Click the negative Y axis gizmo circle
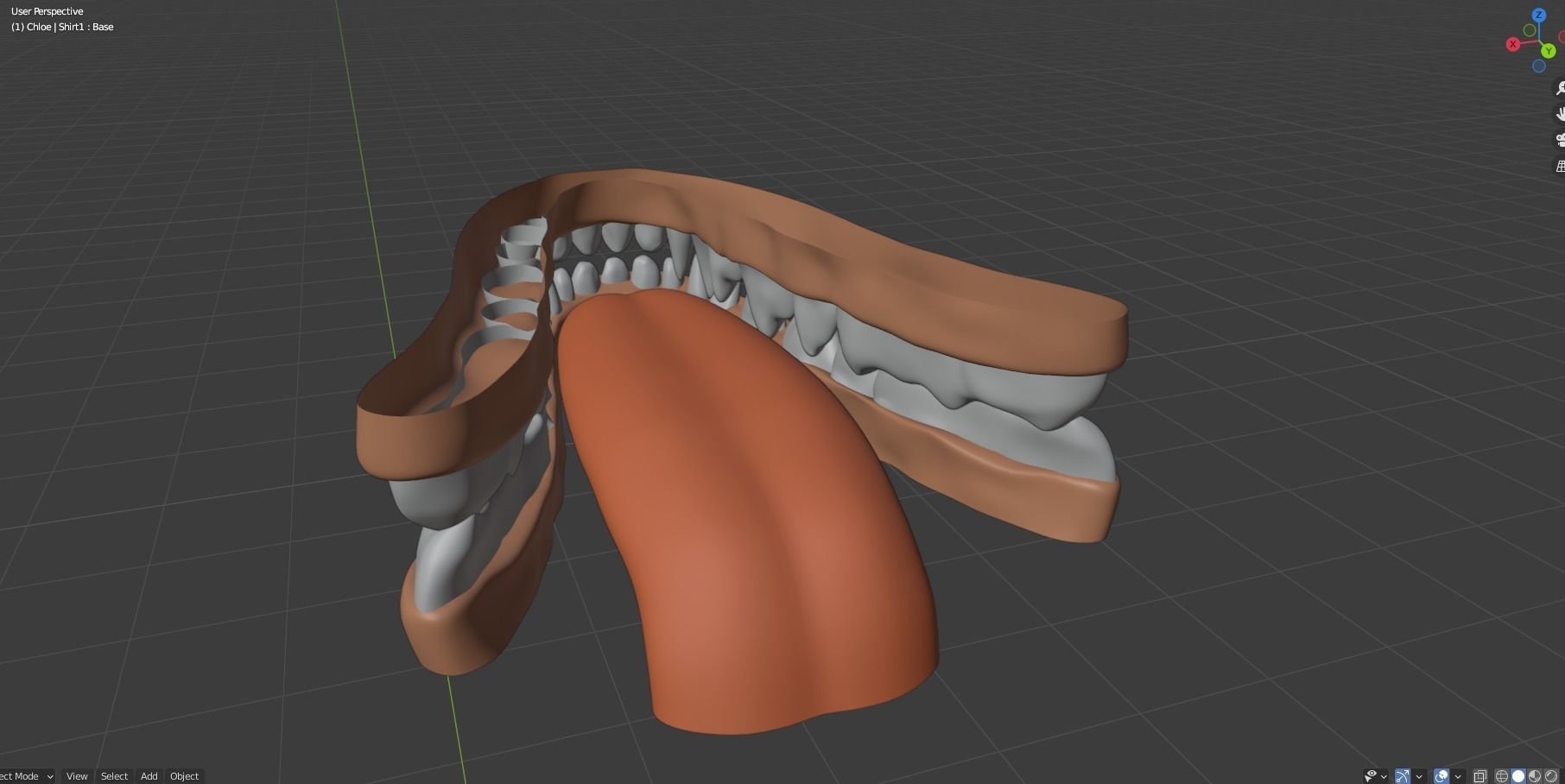Image resolution: width=1565 pixels, height=784 pixels. (x=1530, y=31)
